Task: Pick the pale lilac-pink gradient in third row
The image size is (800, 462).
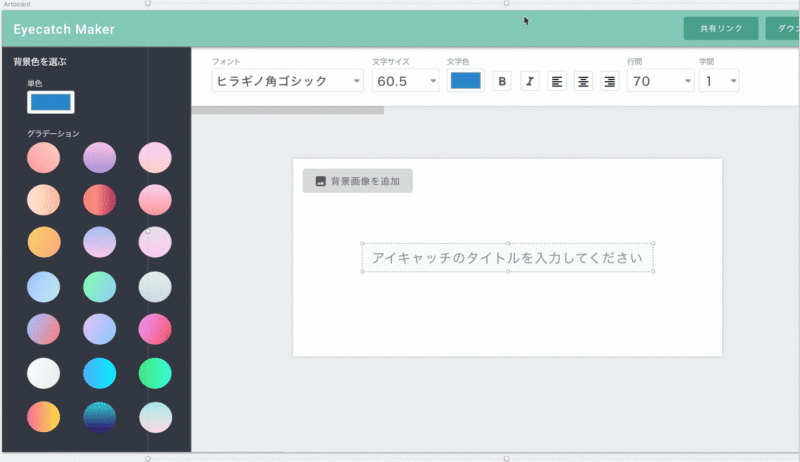Action: coord(155,242)
